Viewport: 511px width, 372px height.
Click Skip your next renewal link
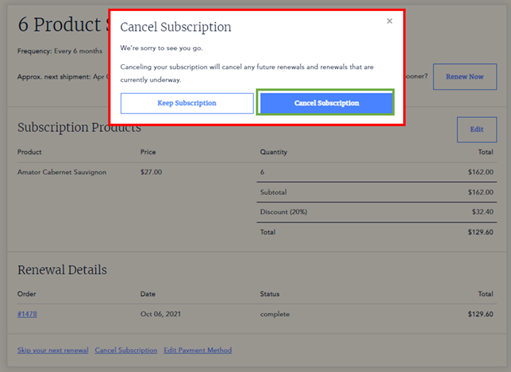coord(53,350)
